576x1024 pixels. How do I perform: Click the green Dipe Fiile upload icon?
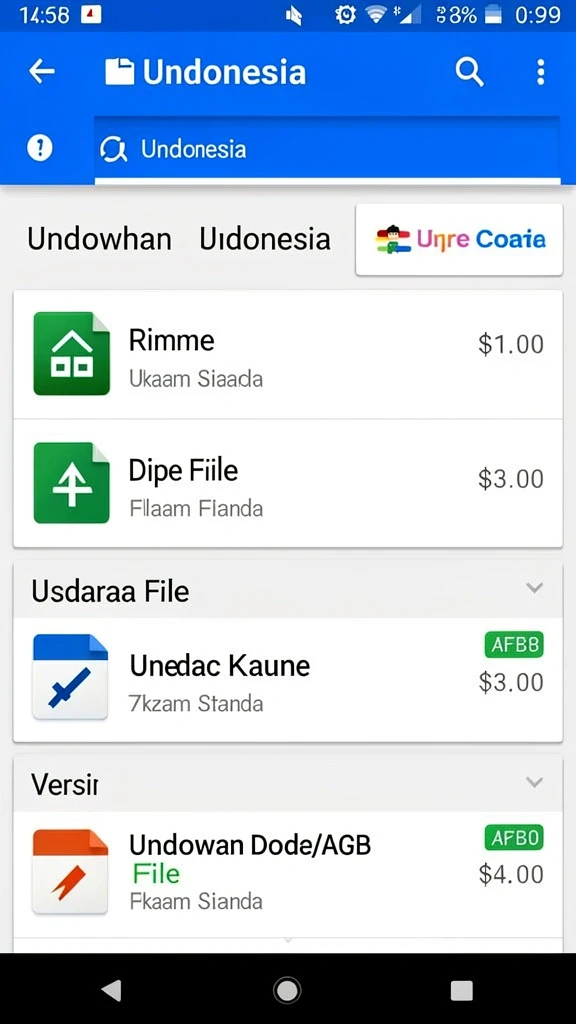click(x=72, y=483)
